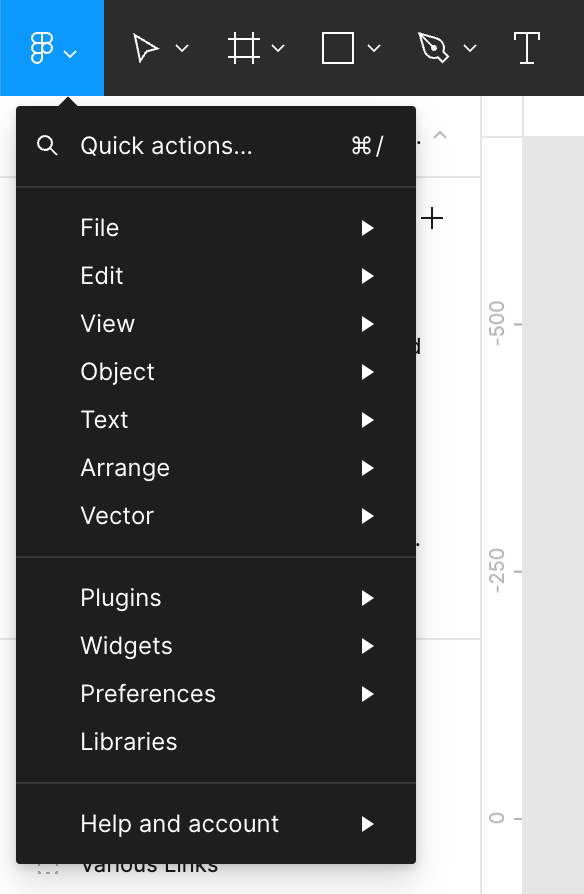Image resolution: width=584 pixels, height=894 pixels.
Task: Click the Quick actions search field
Action: click(x=200, y=145)
